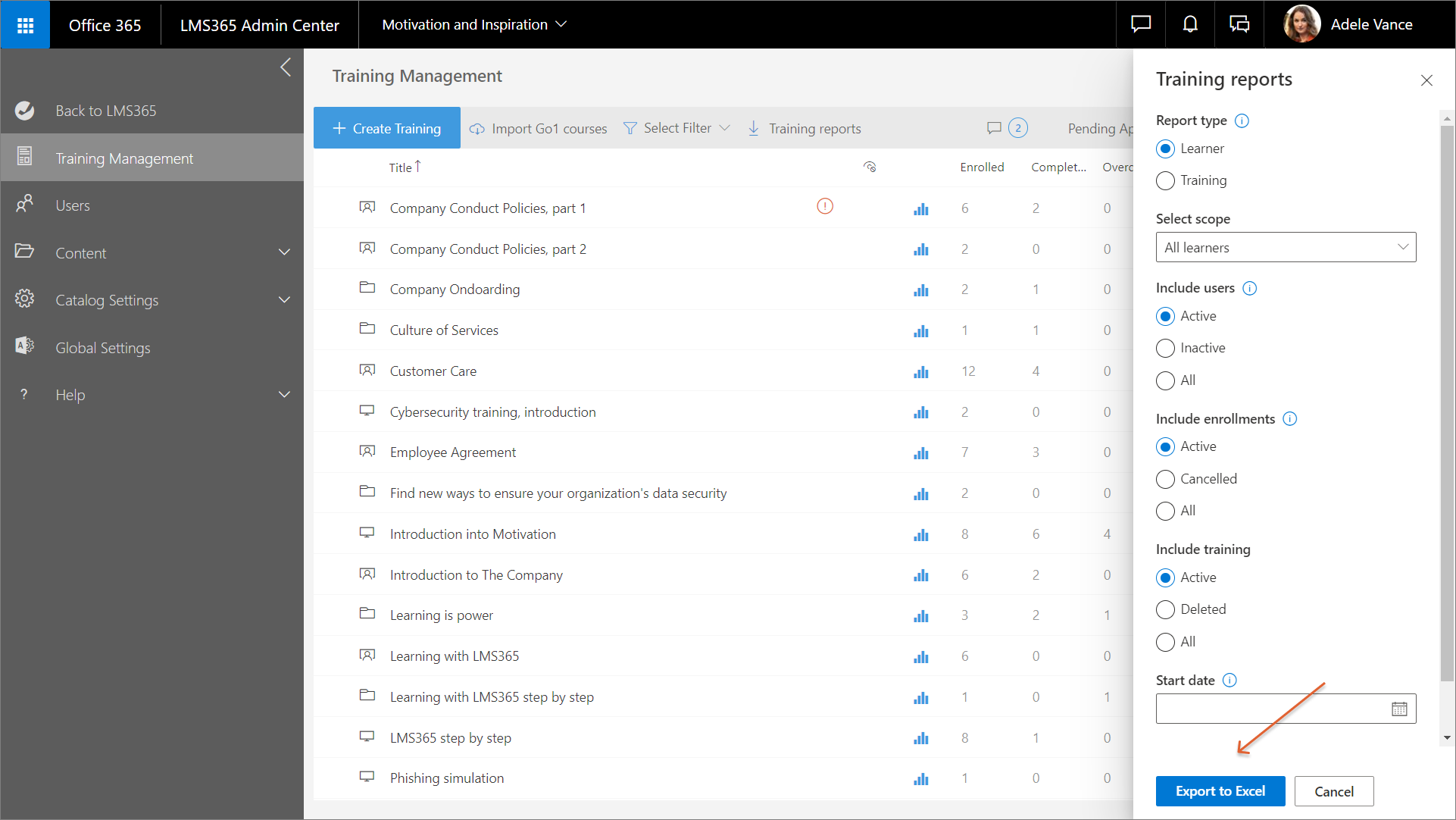Click the notifications bell icon
The height and width of the screenshot is (820, 1456).
(x=1190, y=24)
